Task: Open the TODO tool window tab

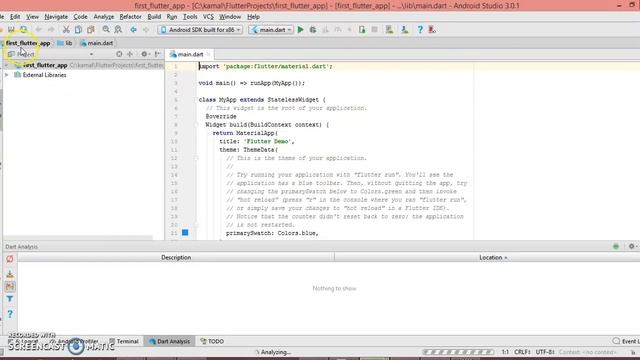Action: [212, 341]
